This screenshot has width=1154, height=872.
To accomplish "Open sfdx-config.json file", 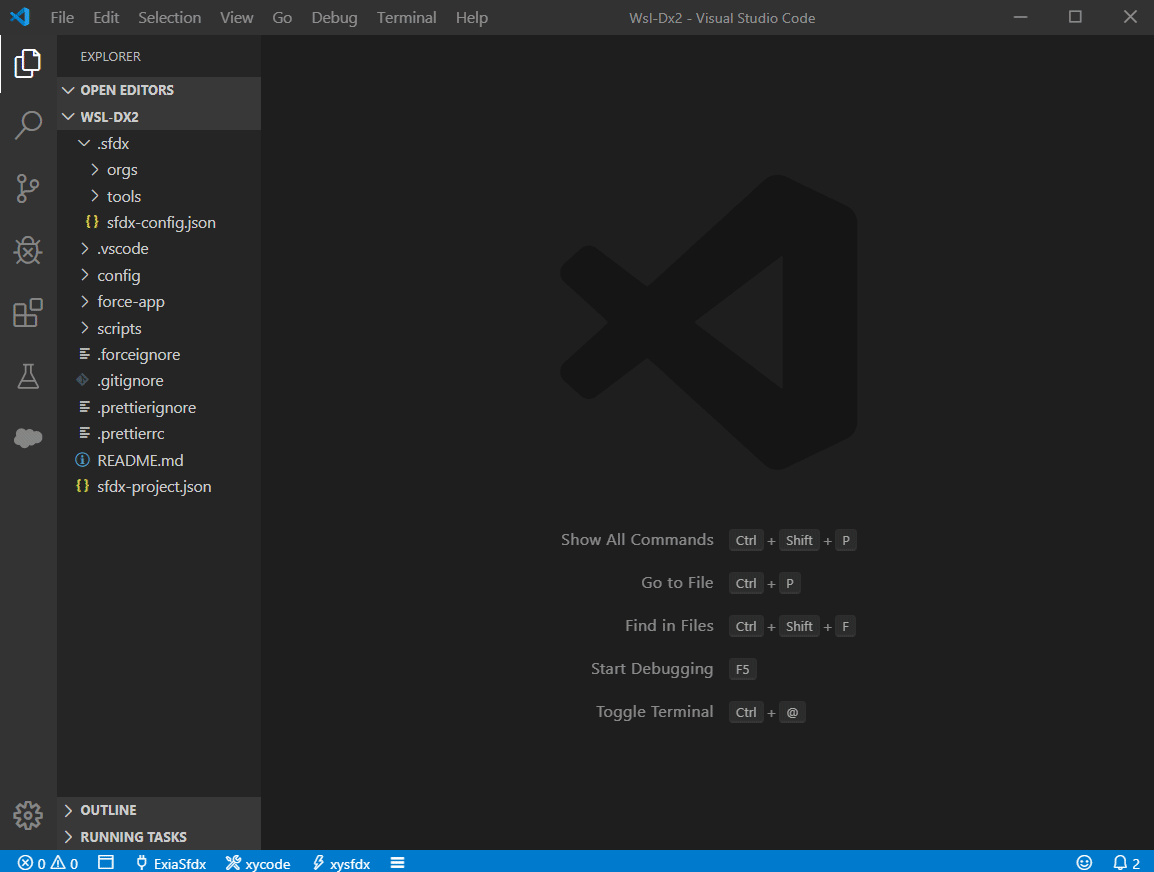I will click(x=159, y=222).
